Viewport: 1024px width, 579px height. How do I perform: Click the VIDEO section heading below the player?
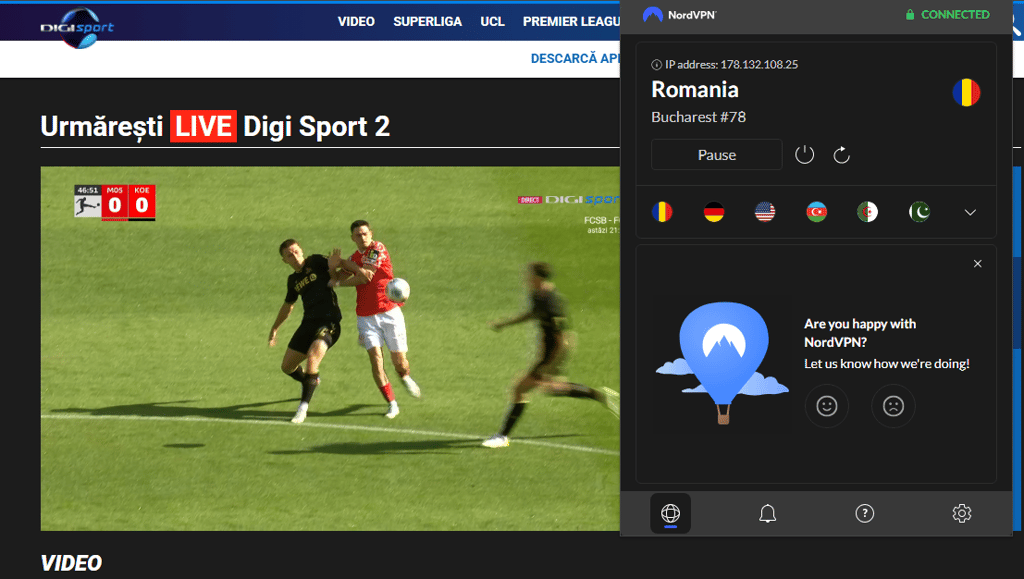click(71, 563)
